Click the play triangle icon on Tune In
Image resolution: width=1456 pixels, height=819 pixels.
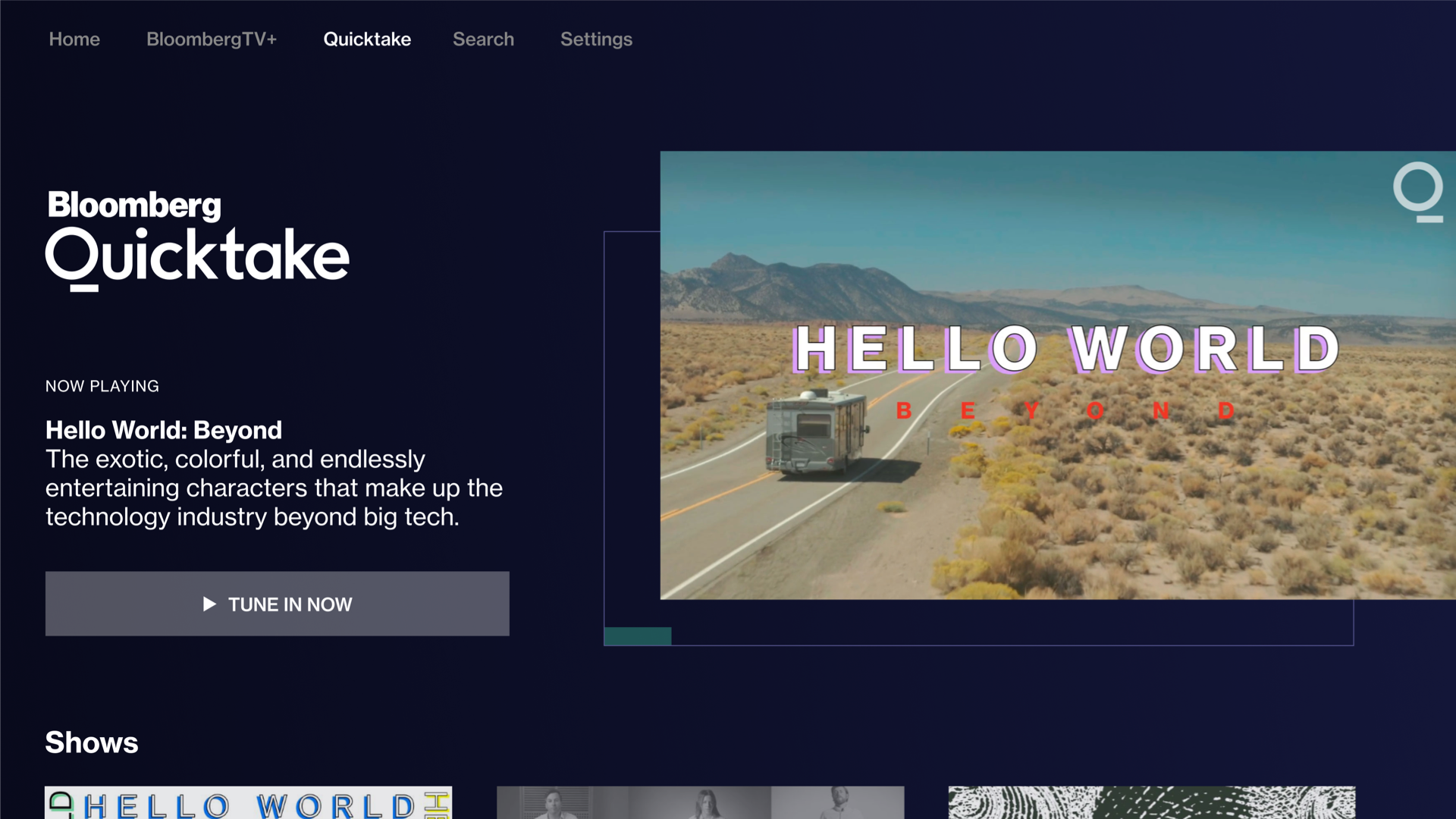pos(209,604)
